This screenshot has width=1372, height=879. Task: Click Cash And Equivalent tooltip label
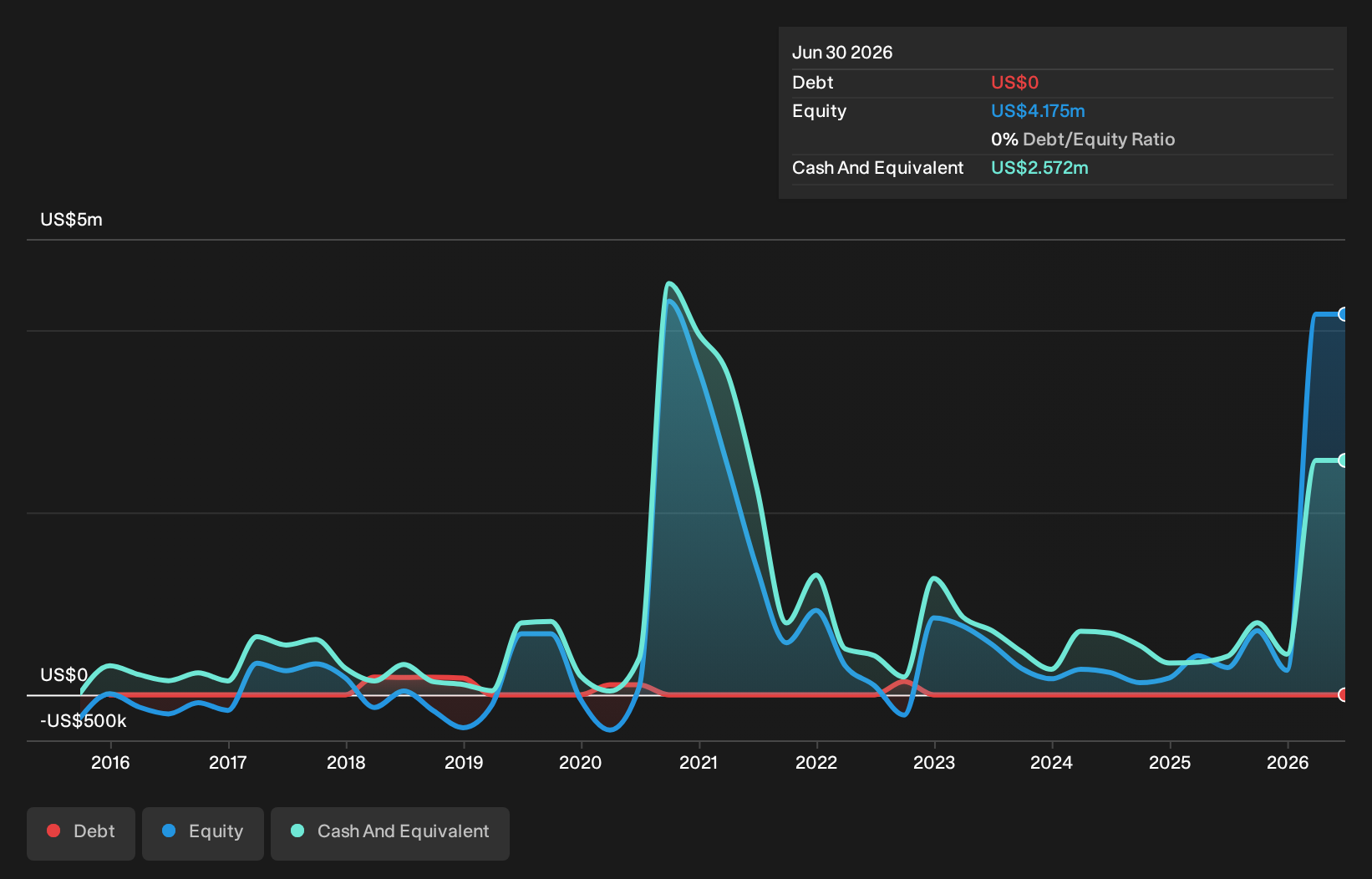877,168
